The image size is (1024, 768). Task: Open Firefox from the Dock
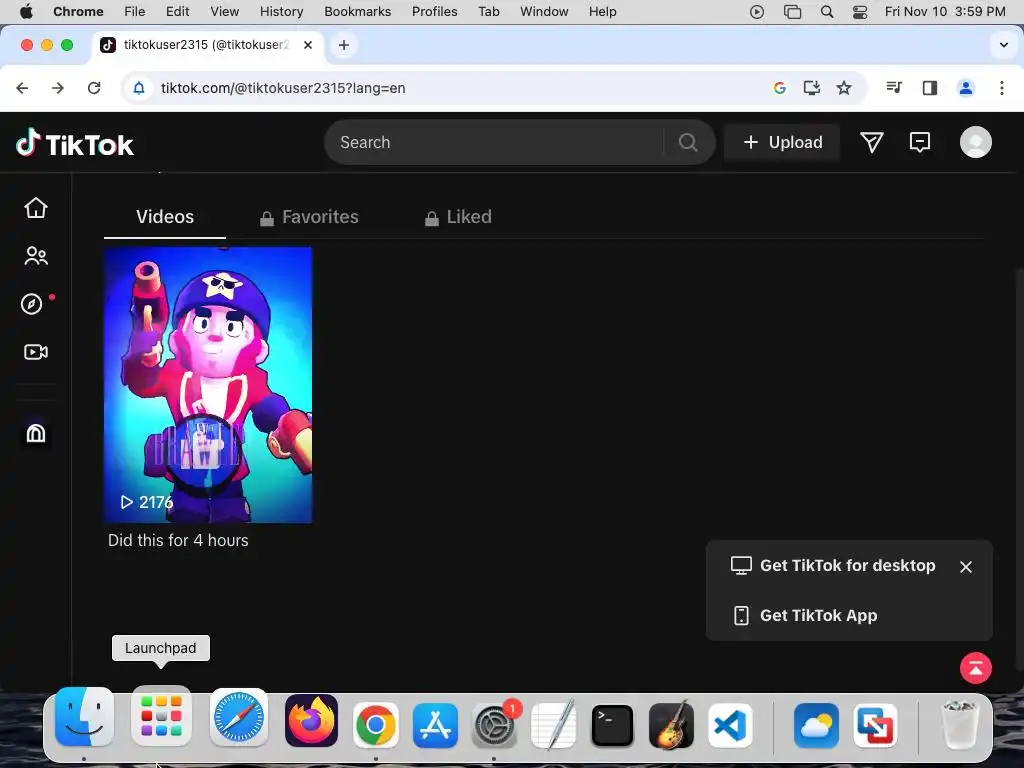[312, 720]
